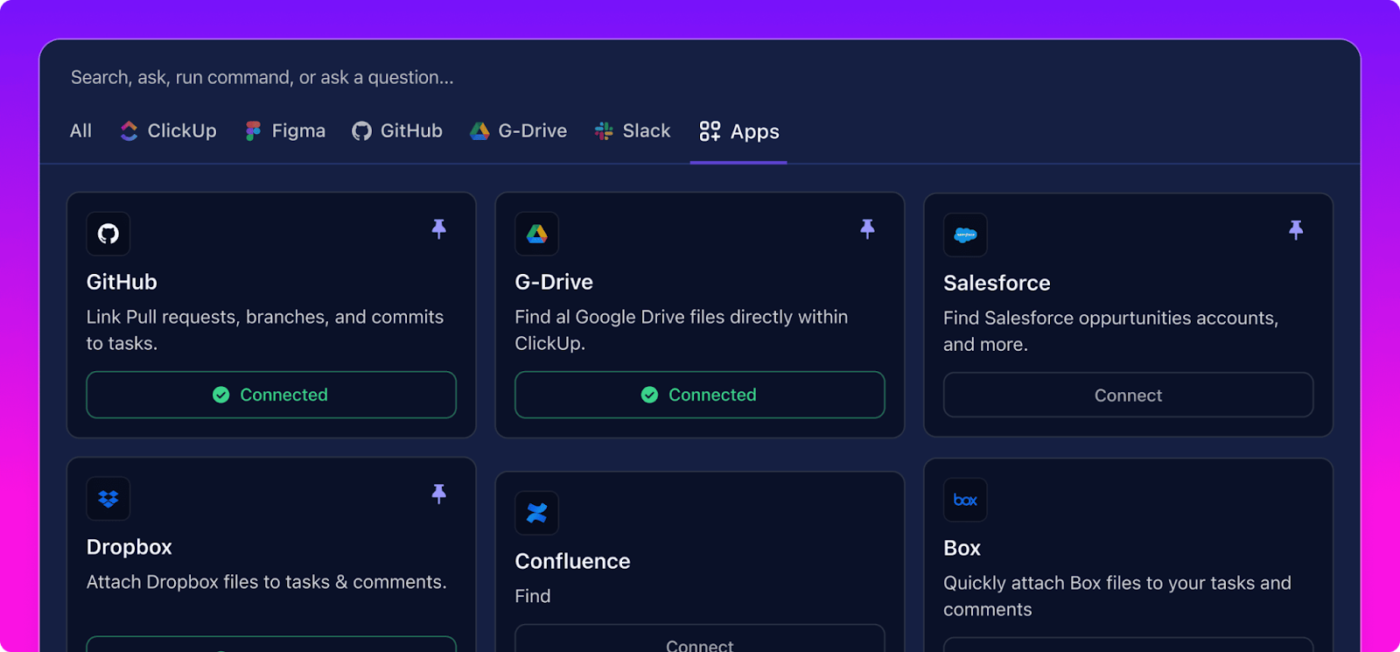Image resolution: width=1400 pixels, height=652 pixels.
Task: Open the ClickUp filter tab
Action: click(168, 131)
